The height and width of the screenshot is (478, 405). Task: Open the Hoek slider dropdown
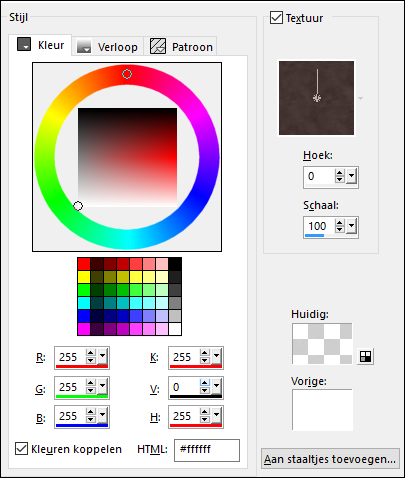351,176
